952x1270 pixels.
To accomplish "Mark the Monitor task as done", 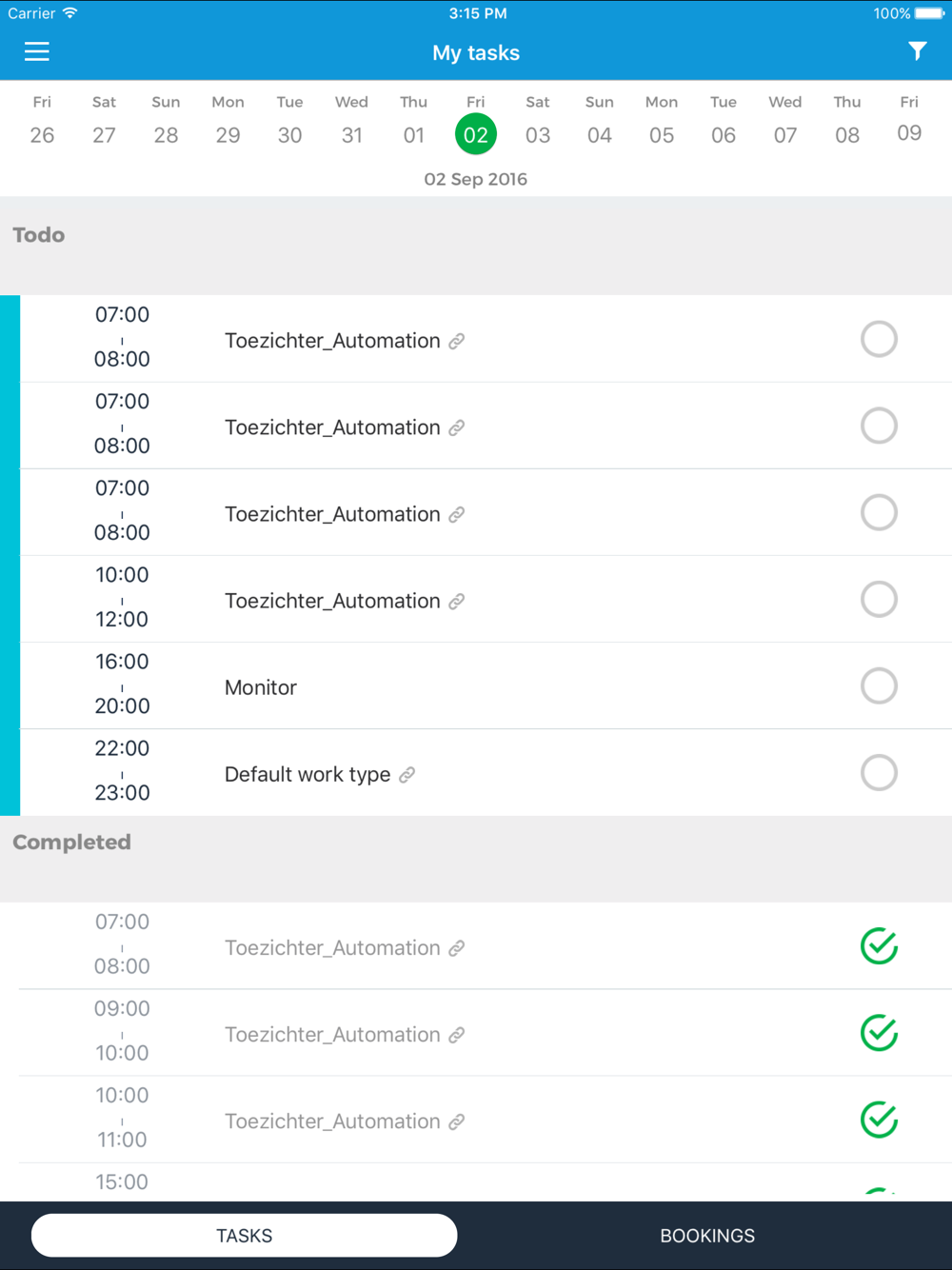I will click(x=879, y=685).
